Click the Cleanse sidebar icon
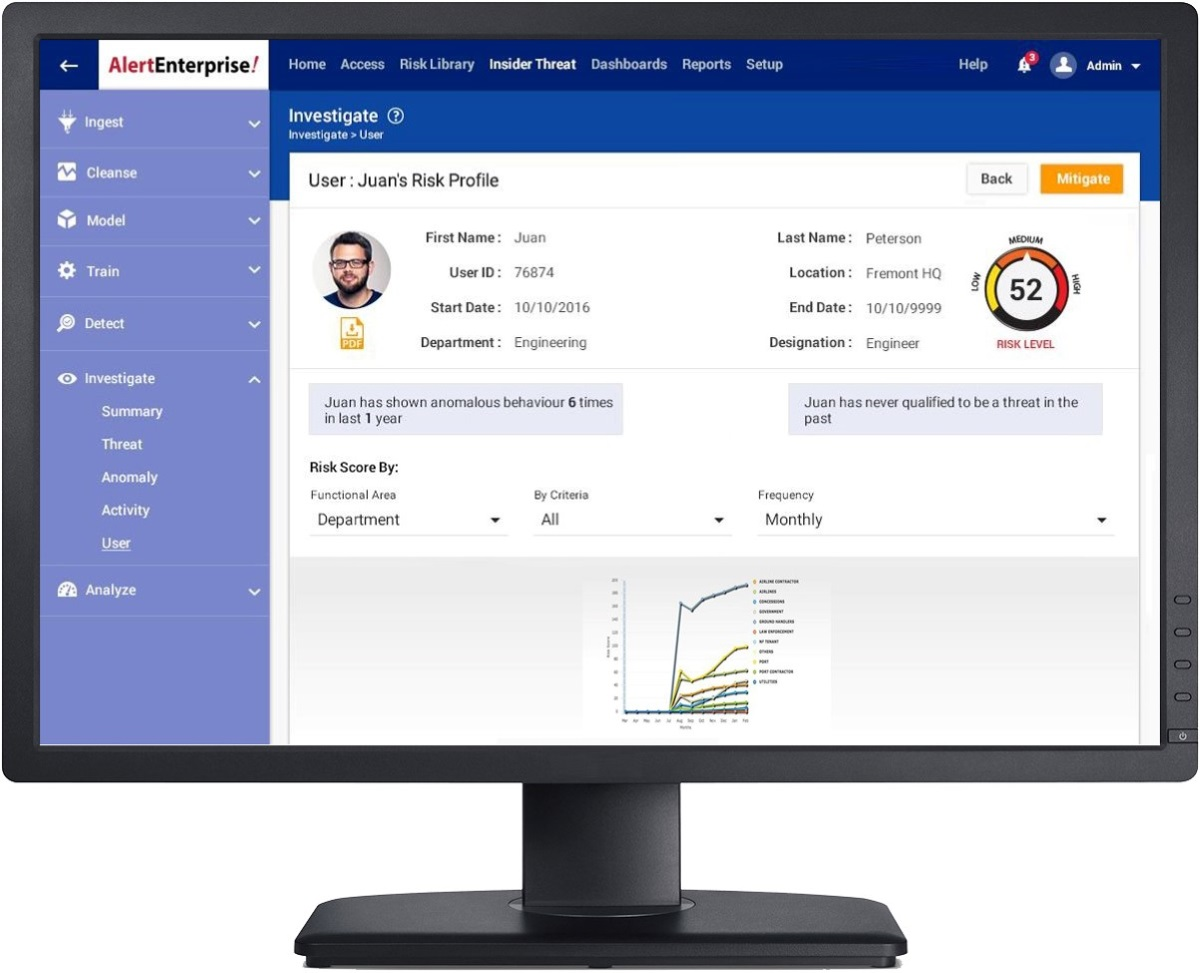Screen dimensions: 1200x973 tap(66, 172)
